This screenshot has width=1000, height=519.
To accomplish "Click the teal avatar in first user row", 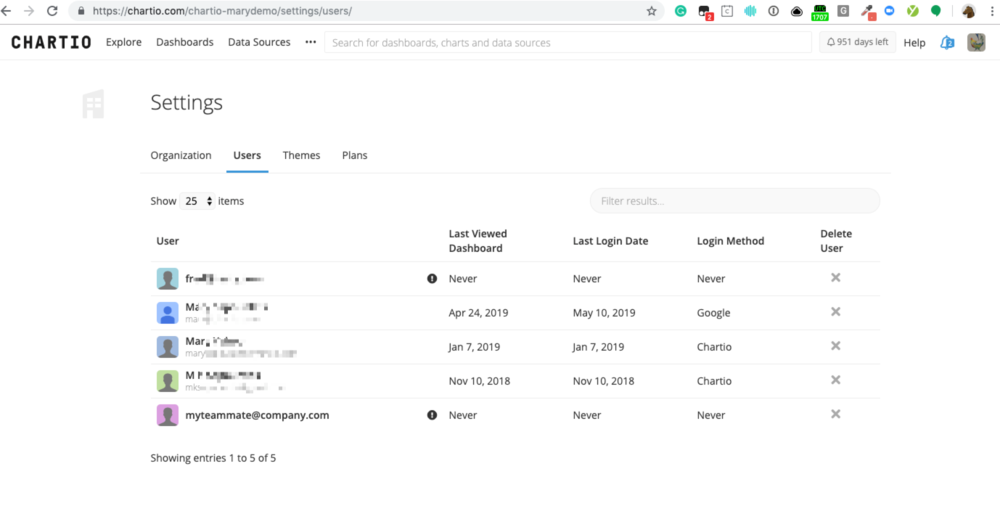I will (x=168, y=279).
